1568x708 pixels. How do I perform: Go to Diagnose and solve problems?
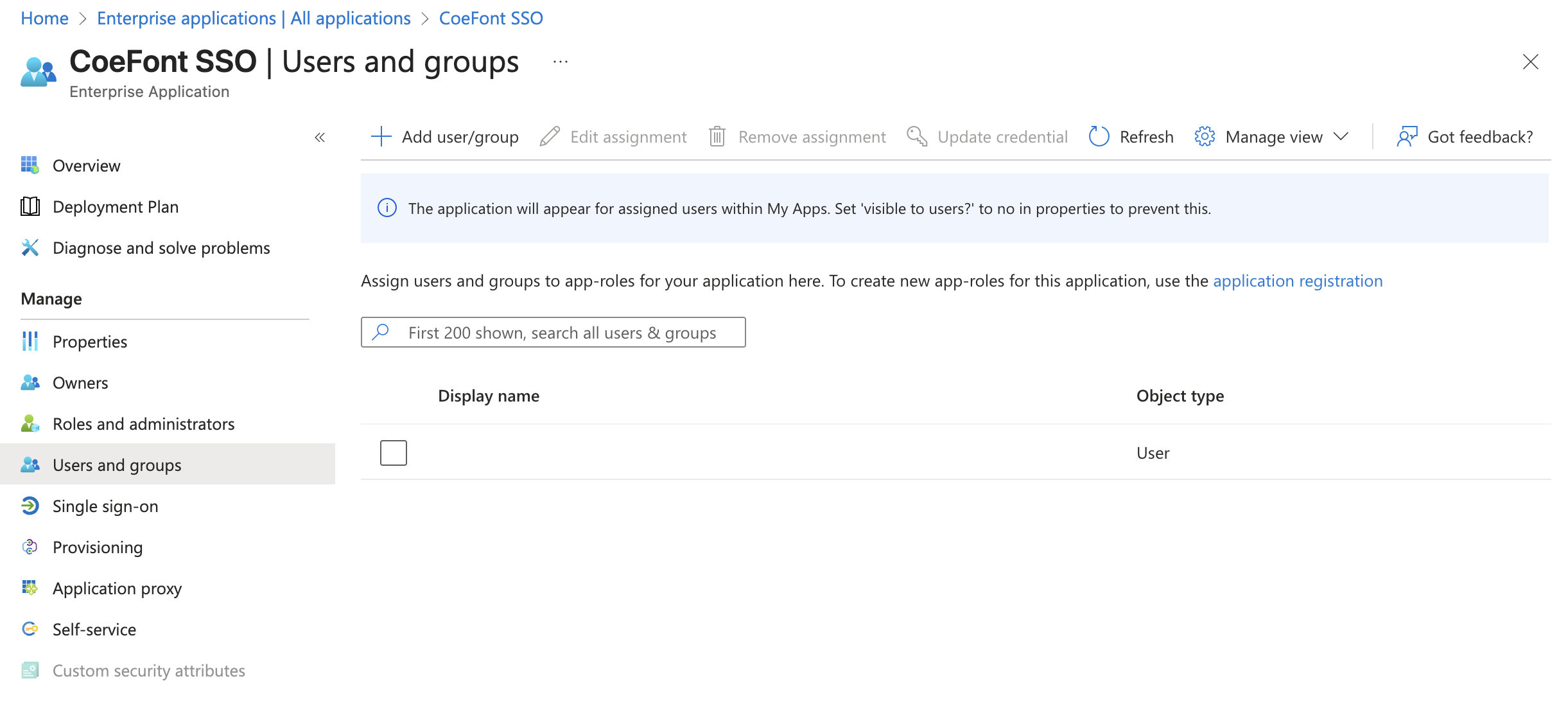tap(161, 248)
